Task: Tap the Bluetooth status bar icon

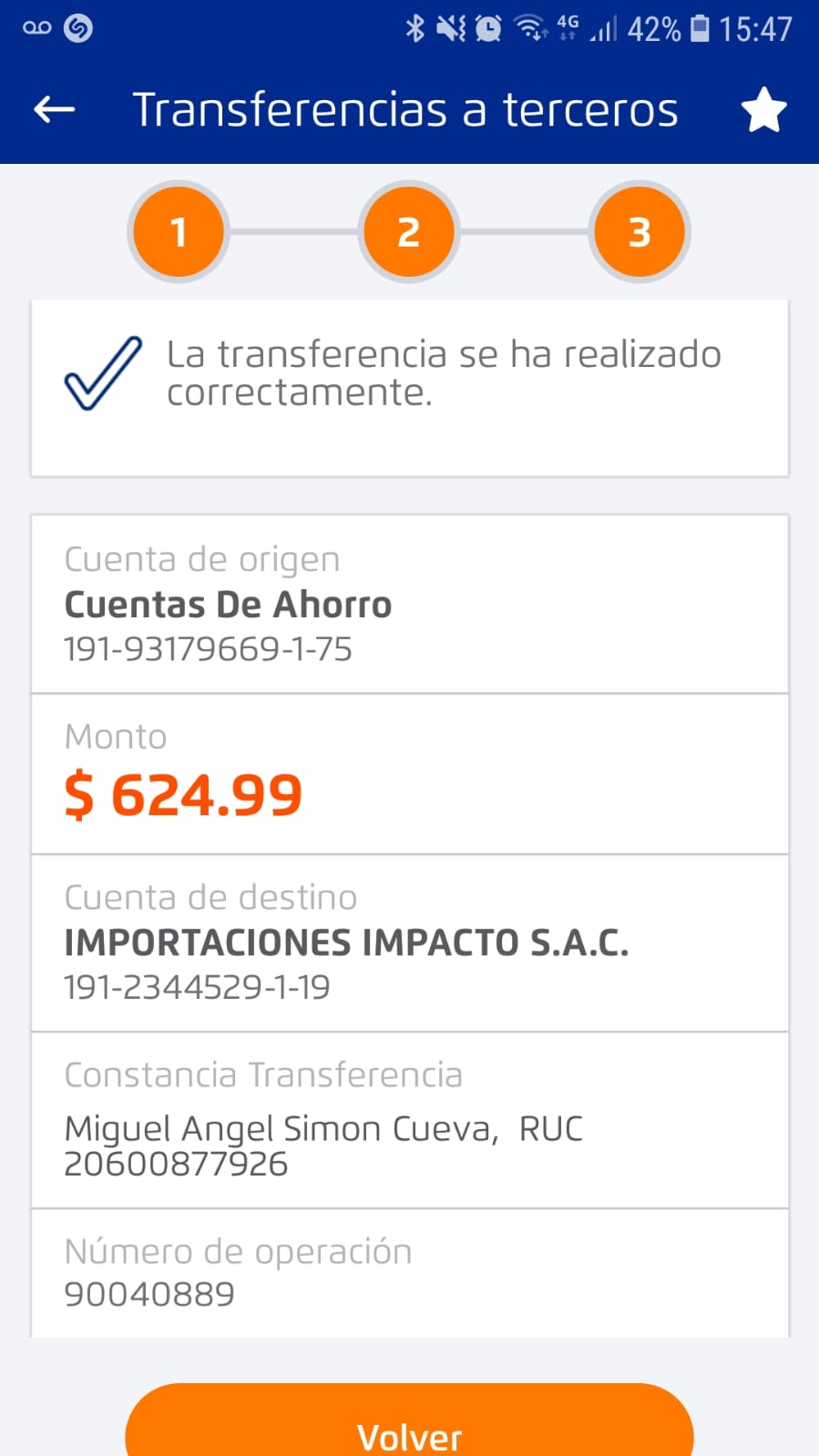Action: point(415,28)
